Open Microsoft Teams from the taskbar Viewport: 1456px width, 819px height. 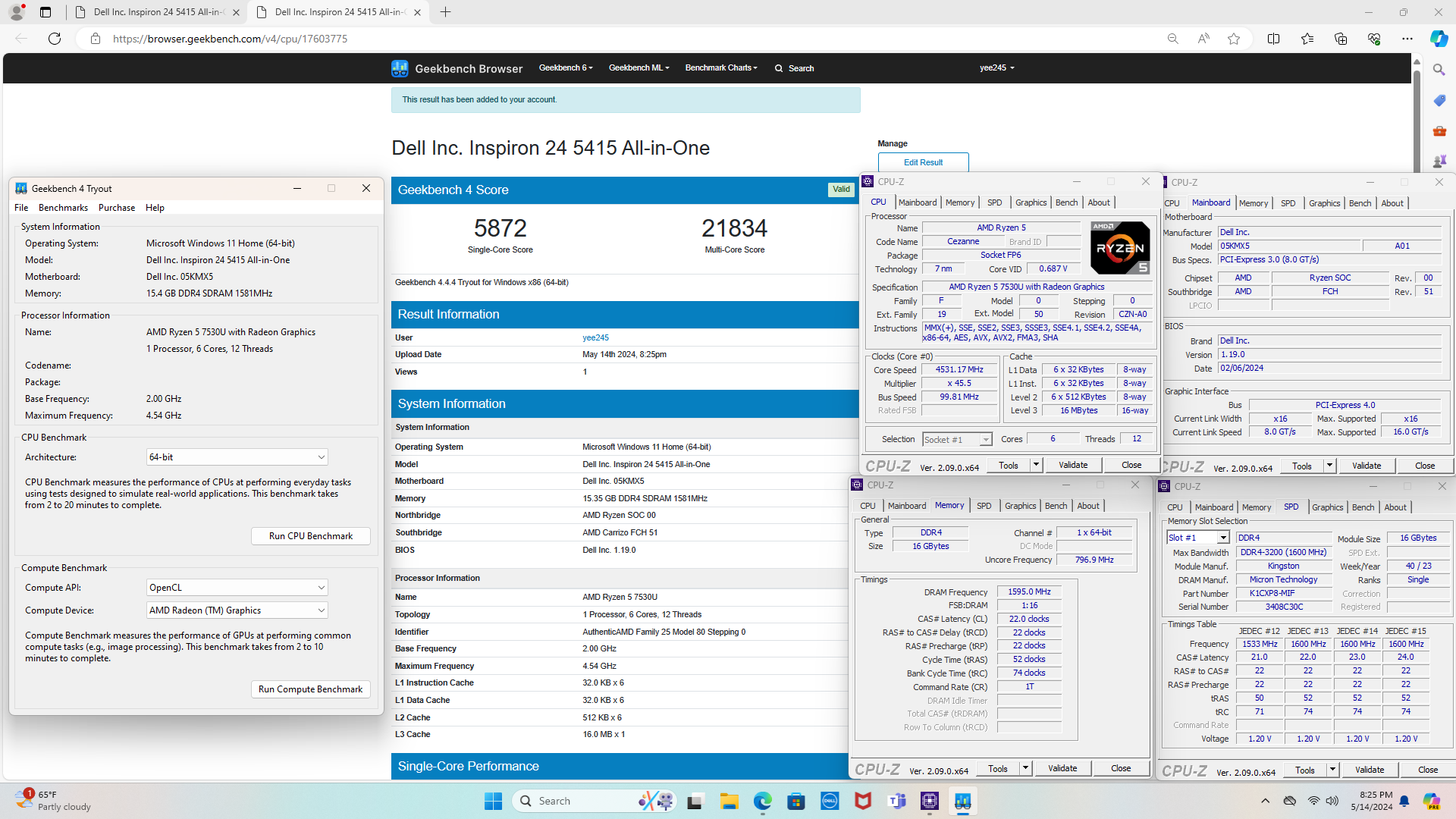(x=896, y=801)
